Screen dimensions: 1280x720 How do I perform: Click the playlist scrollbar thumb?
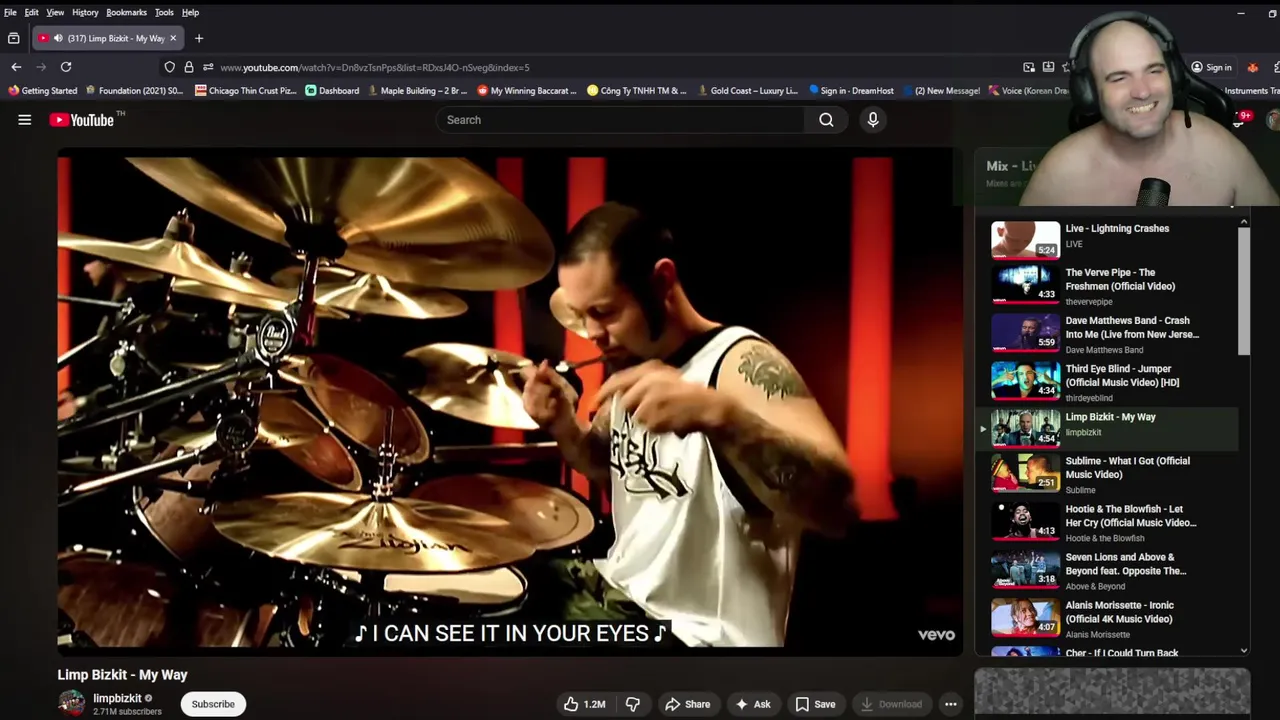coord(1244,290)
